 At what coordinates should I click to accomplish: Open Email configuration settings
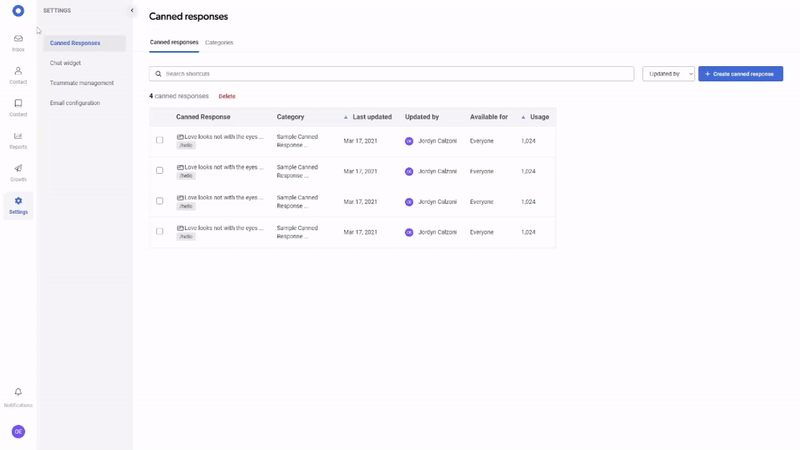pyautogui.click(x=75, y=103)
